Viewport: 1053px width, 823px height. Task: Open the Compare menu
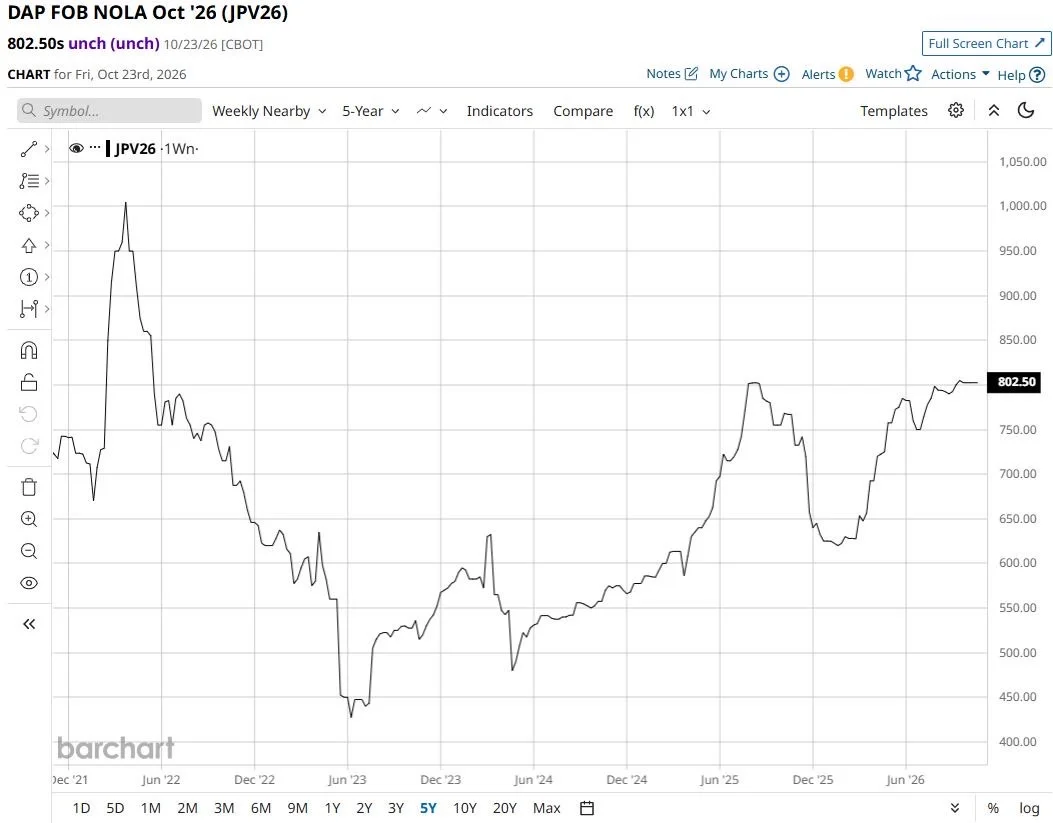point(583,111)
